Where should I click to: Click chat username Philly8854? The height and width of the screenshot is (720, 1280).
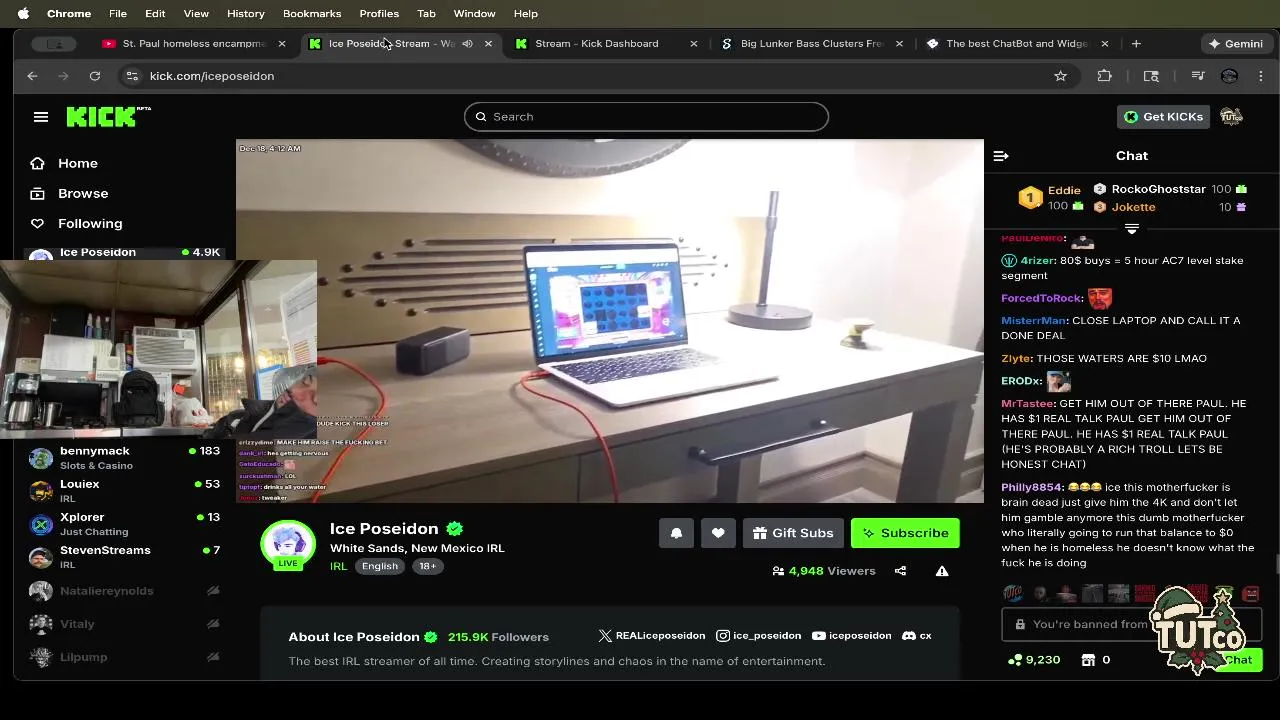(x=1031, y=488)
